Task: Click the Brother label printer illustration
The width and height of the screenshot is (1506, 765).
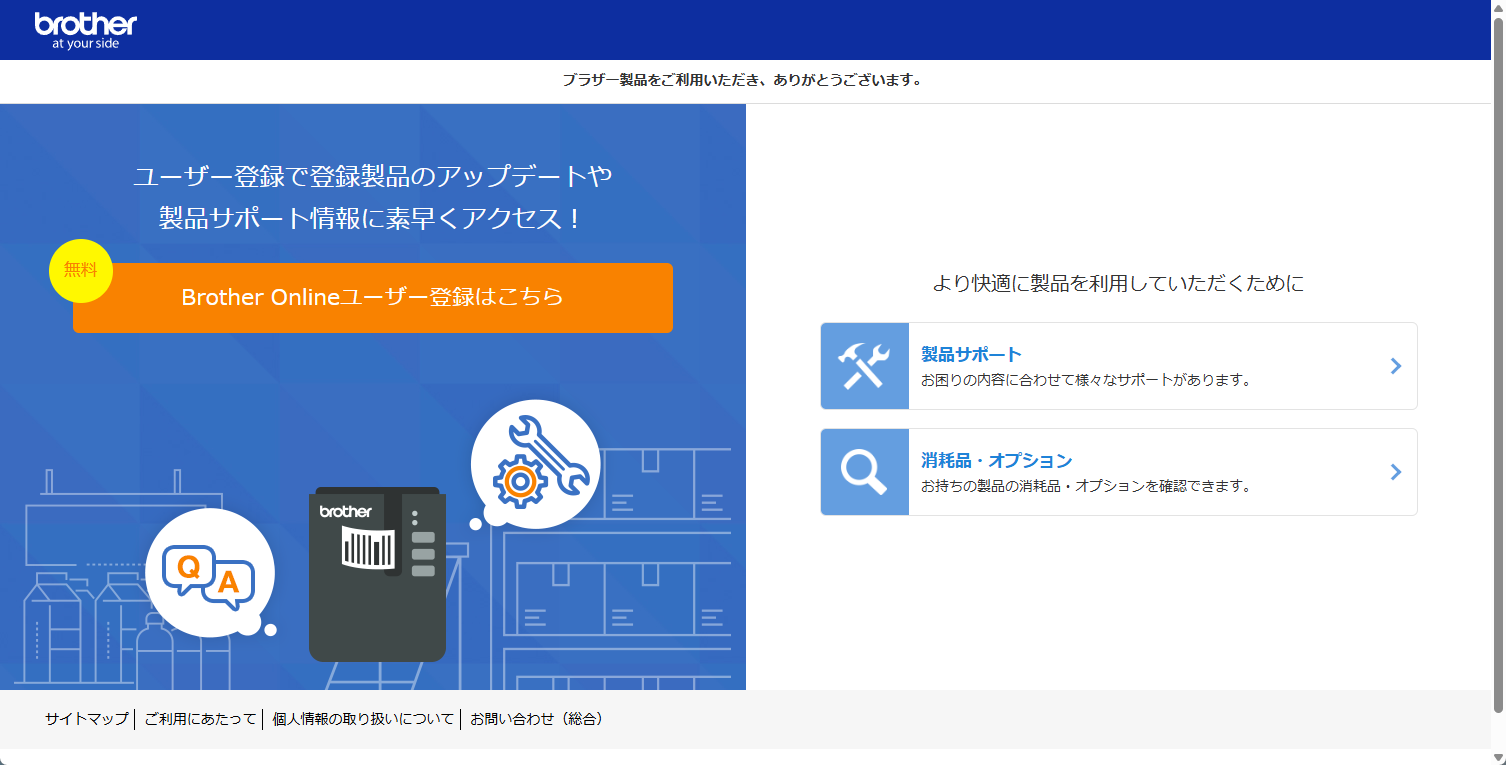Action: point(377,574)
